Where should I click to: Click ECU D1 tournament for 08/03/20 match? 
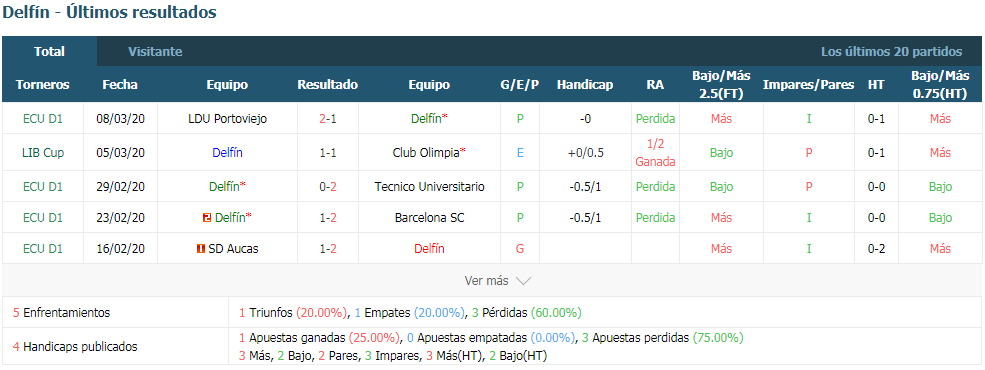(x=43, y=119)
